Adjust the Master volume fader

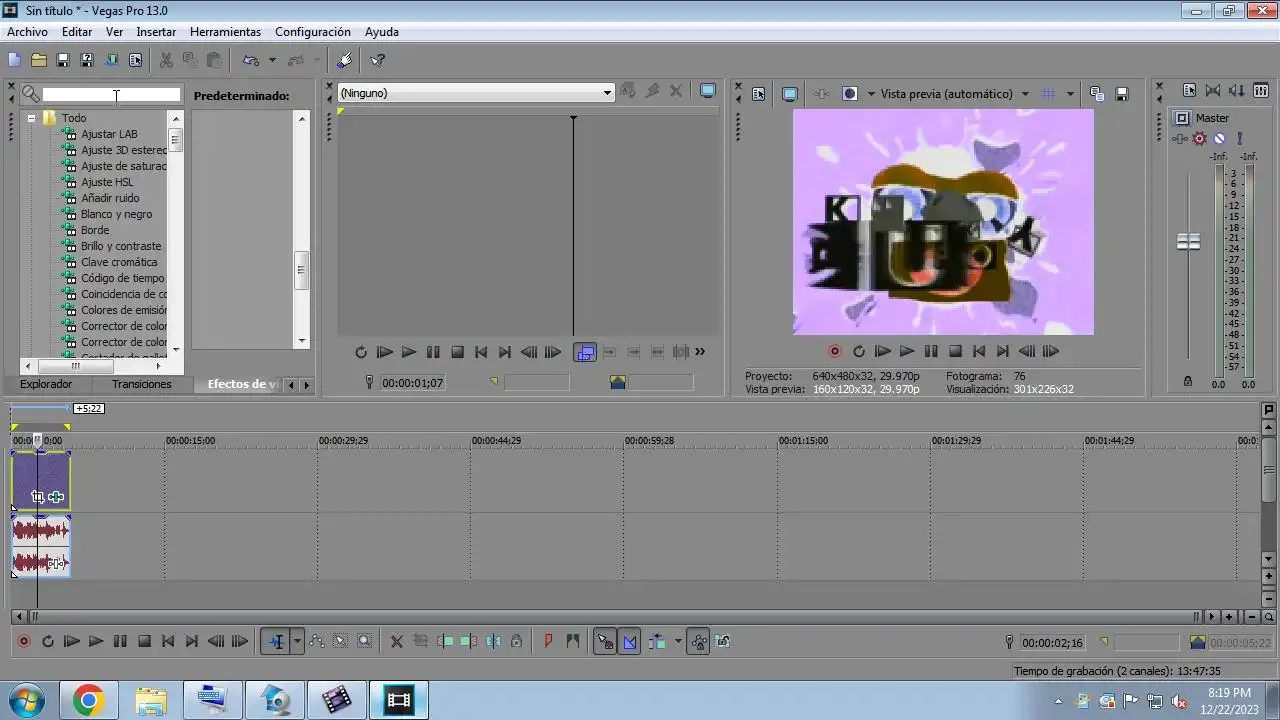tap(1188, 242)
